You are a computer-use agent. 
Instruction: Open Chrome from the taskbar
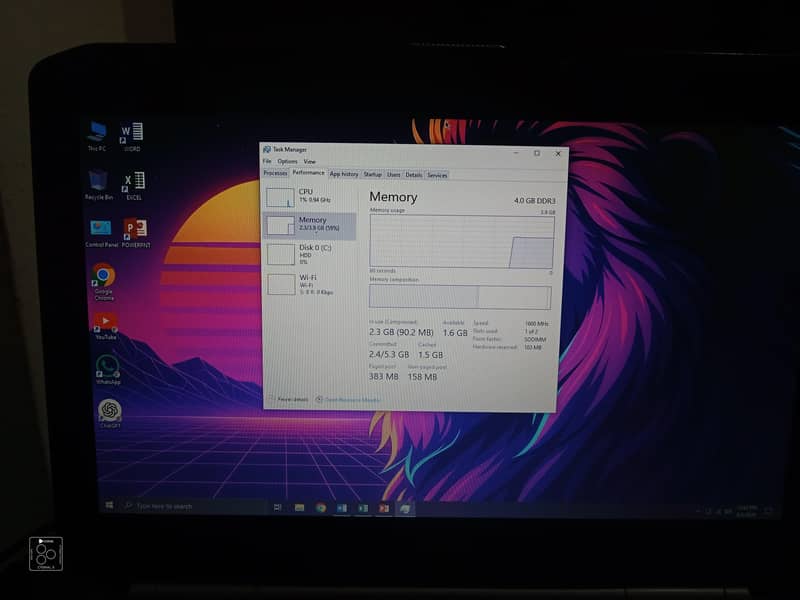(x=320, y=508)
